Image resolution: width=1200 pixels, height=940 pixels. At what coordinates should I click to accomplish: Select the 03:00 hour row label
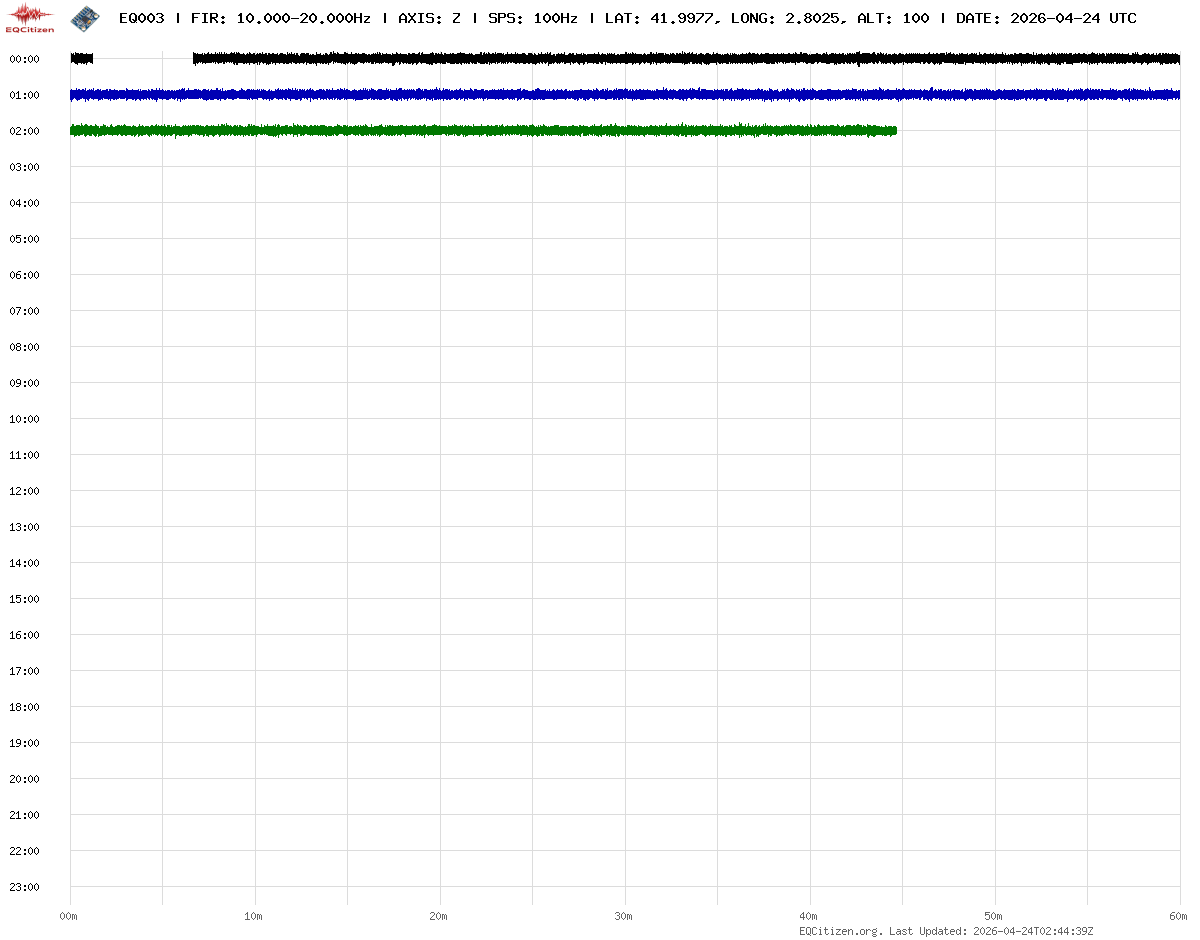pyautogui.click(x=24, y=167)
